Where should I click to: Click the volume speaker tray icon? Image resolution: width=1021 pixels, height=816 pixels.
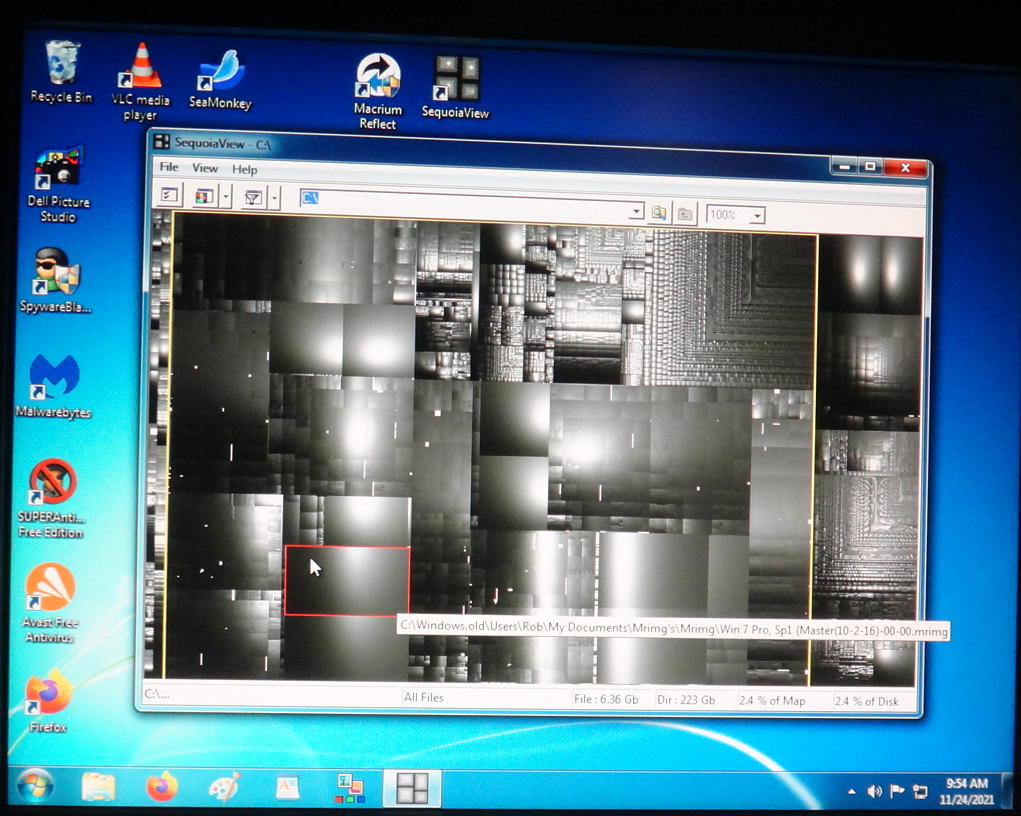click(874, 791)
